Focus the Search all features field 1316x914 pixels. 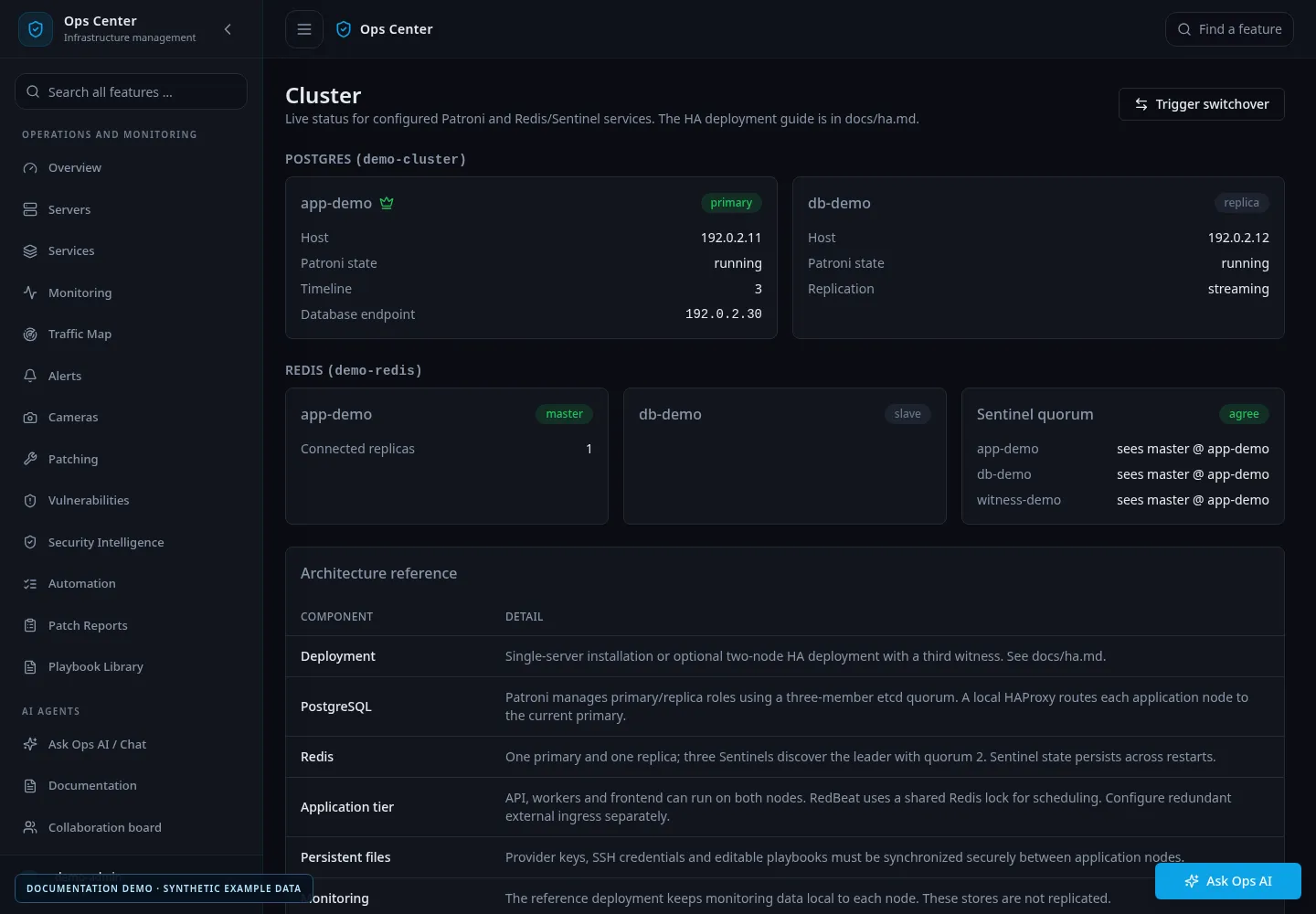click(x=131, y=91)
